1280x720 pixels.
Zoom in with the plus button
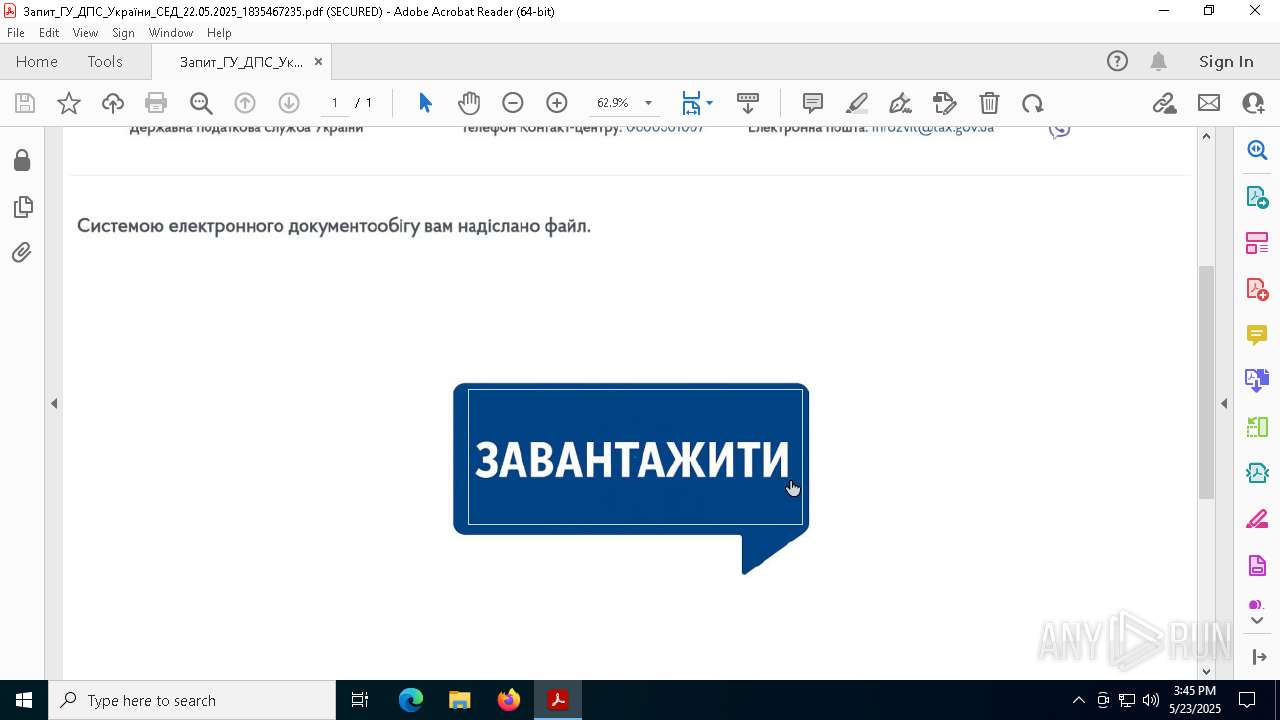pyautogui.click(x=557, y=103)
